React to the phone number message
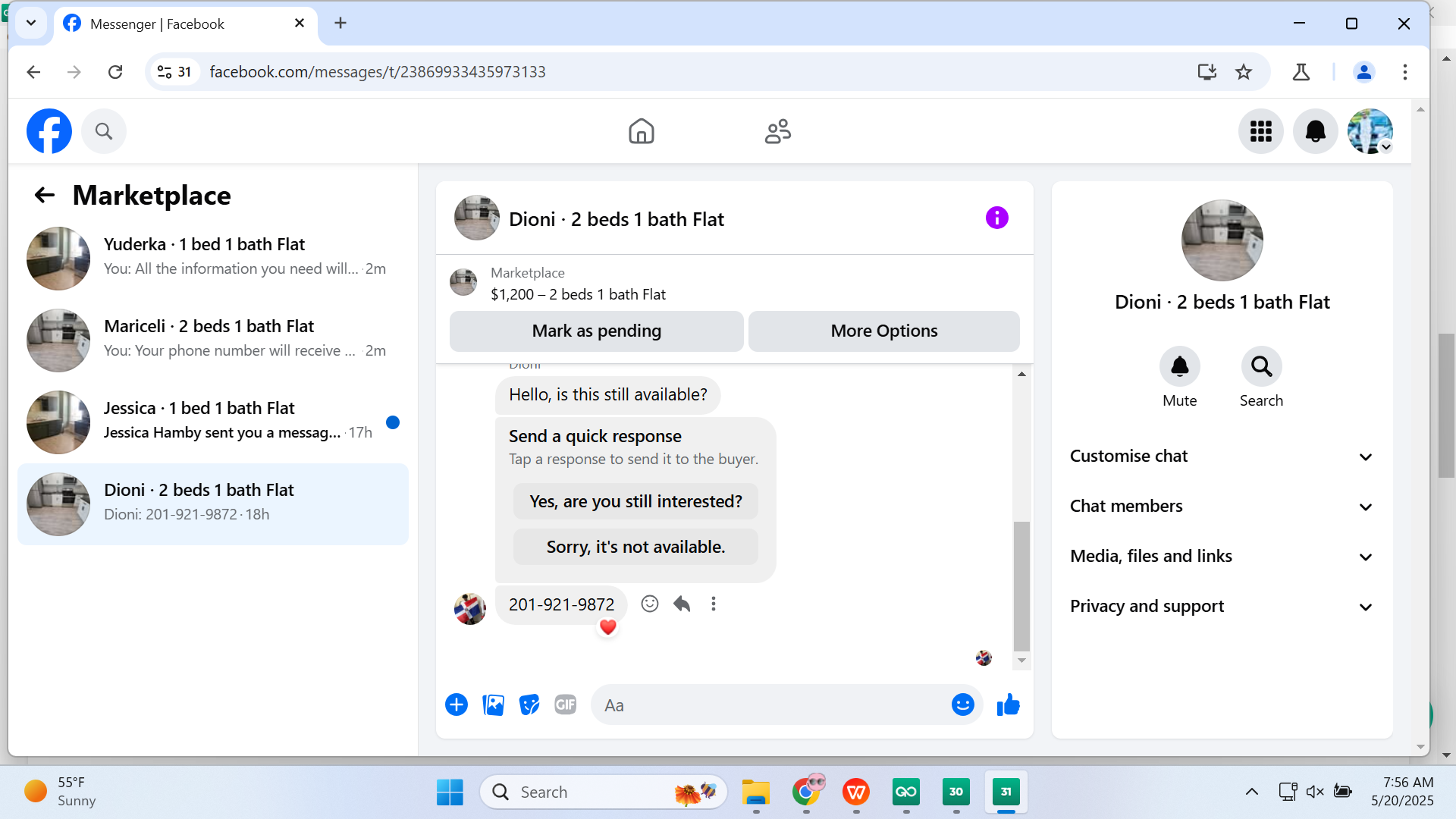Viewport: 1456px width, 819px height. (650, 604)
